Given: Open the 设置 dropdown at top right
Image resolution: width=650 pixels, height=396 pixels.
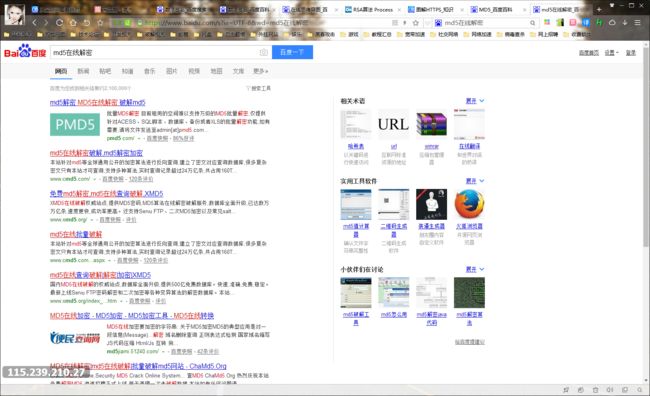Looking at the screenshot, I should 611,53.
